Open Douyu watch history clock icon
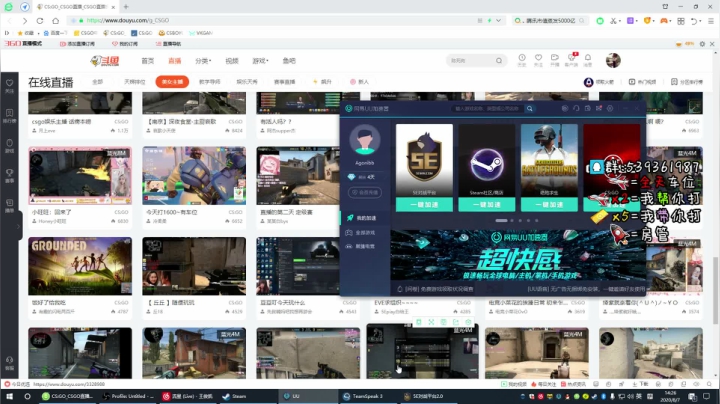Viewport: 720px width, 404px height. click(522, 58)
